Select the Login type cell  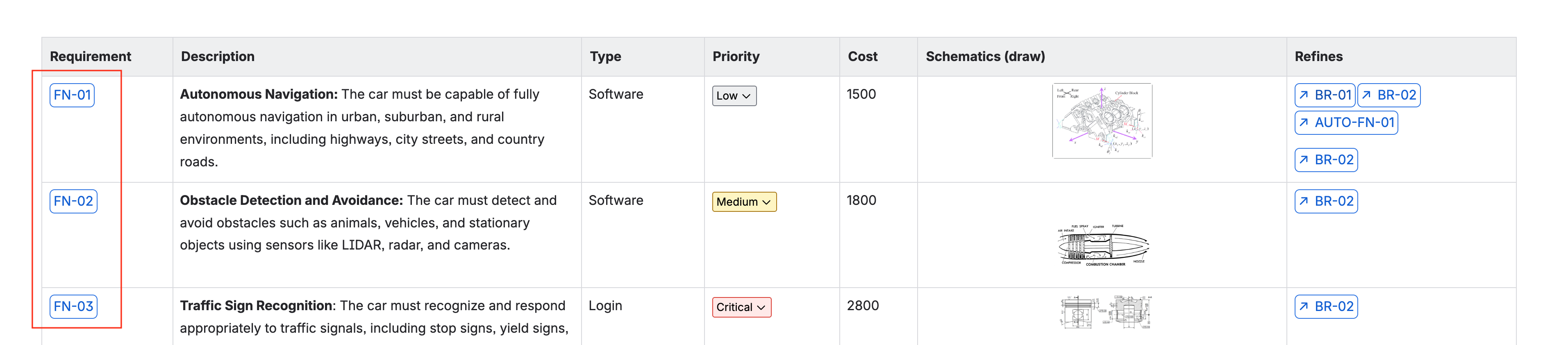tap(605, 306)
